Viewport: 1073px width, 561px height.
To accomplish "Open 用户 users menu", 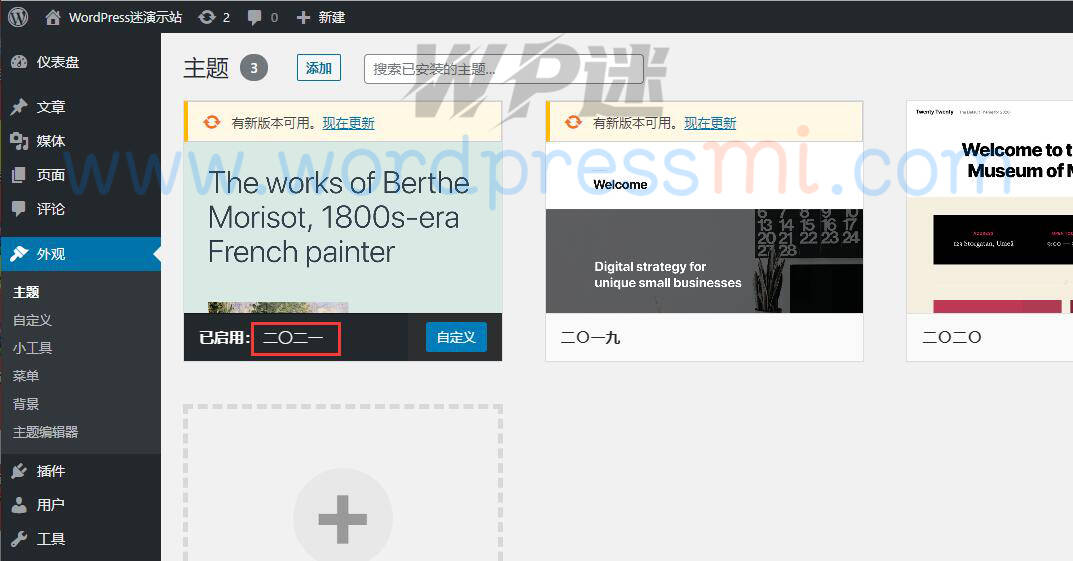I will pyautogui.click(x=50, y=505).
